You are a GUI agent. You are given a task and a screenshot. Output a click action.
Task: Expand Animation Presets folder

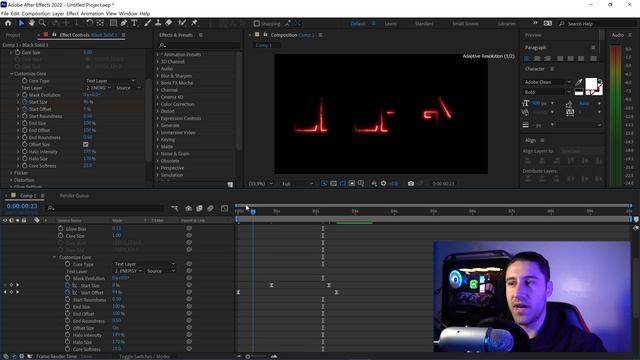(x=158, y=54)
